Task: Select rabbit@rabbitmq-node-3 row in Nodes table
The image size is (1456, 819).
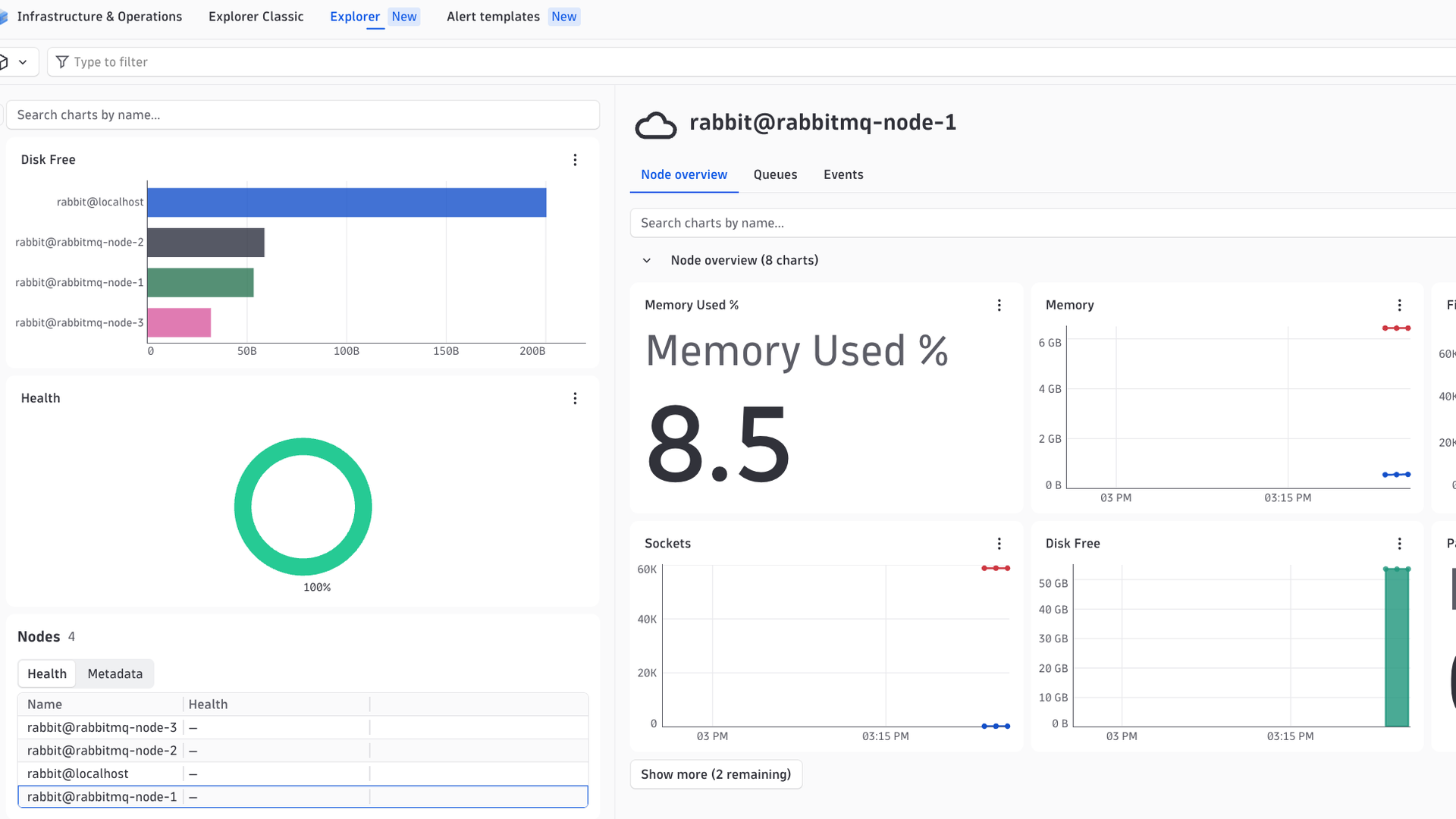Action: [303, 727]
